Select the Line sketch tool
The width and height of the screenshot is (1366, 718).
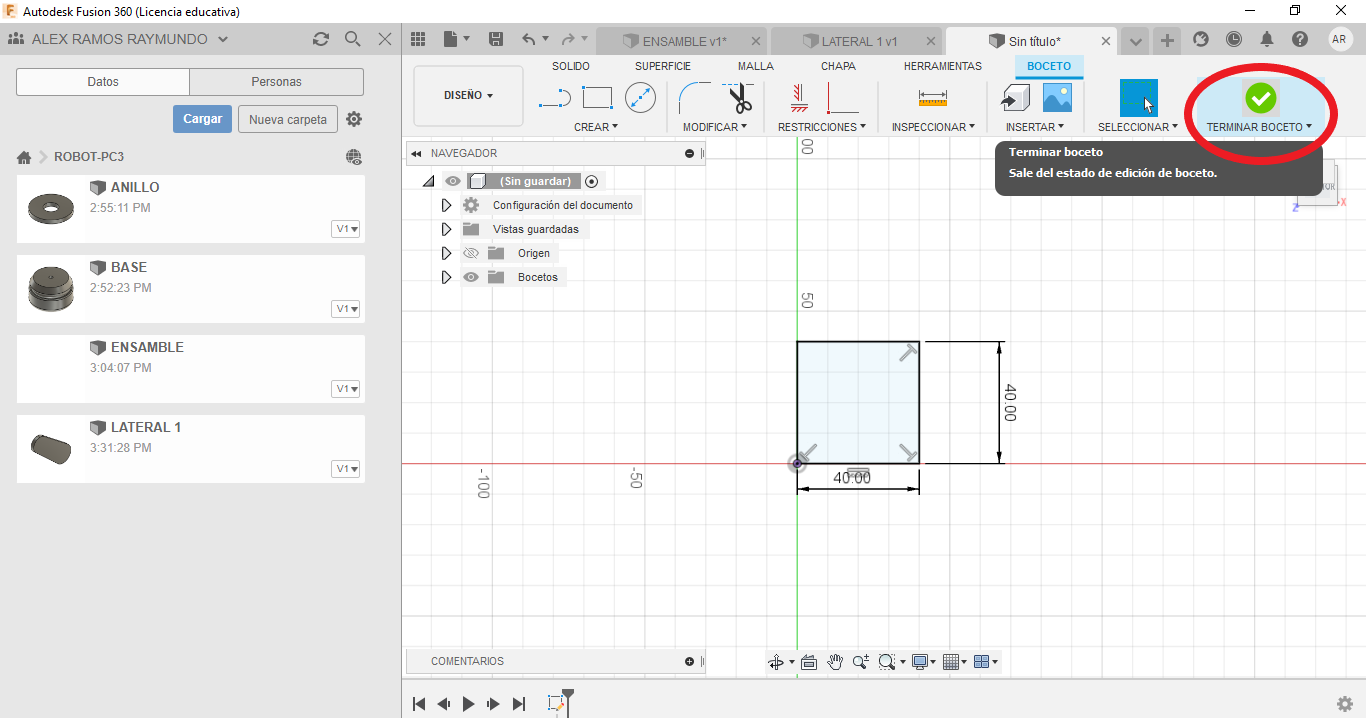tap(554, 98)
